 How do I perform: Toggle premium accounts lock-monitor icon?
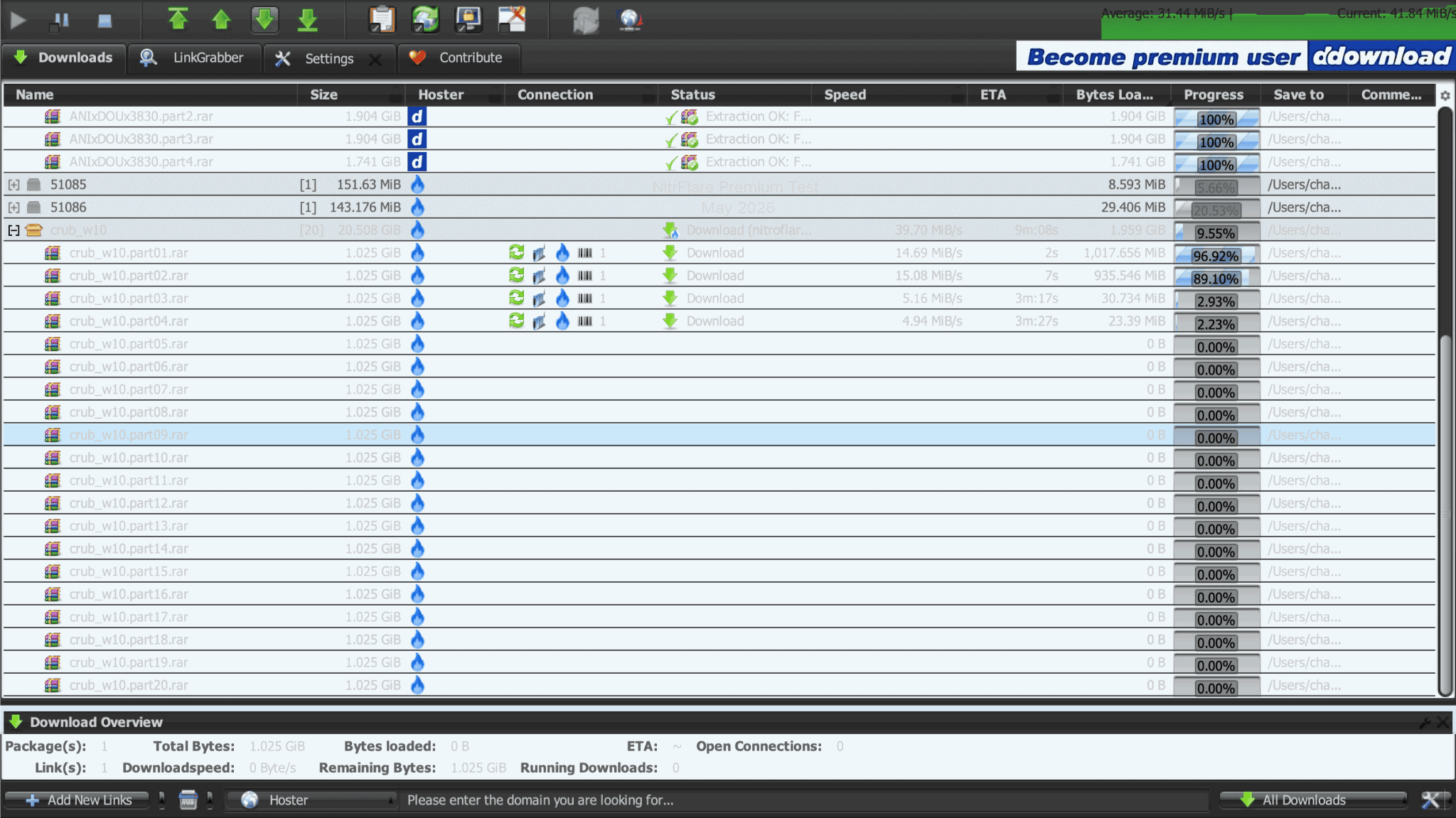point(469,19)
